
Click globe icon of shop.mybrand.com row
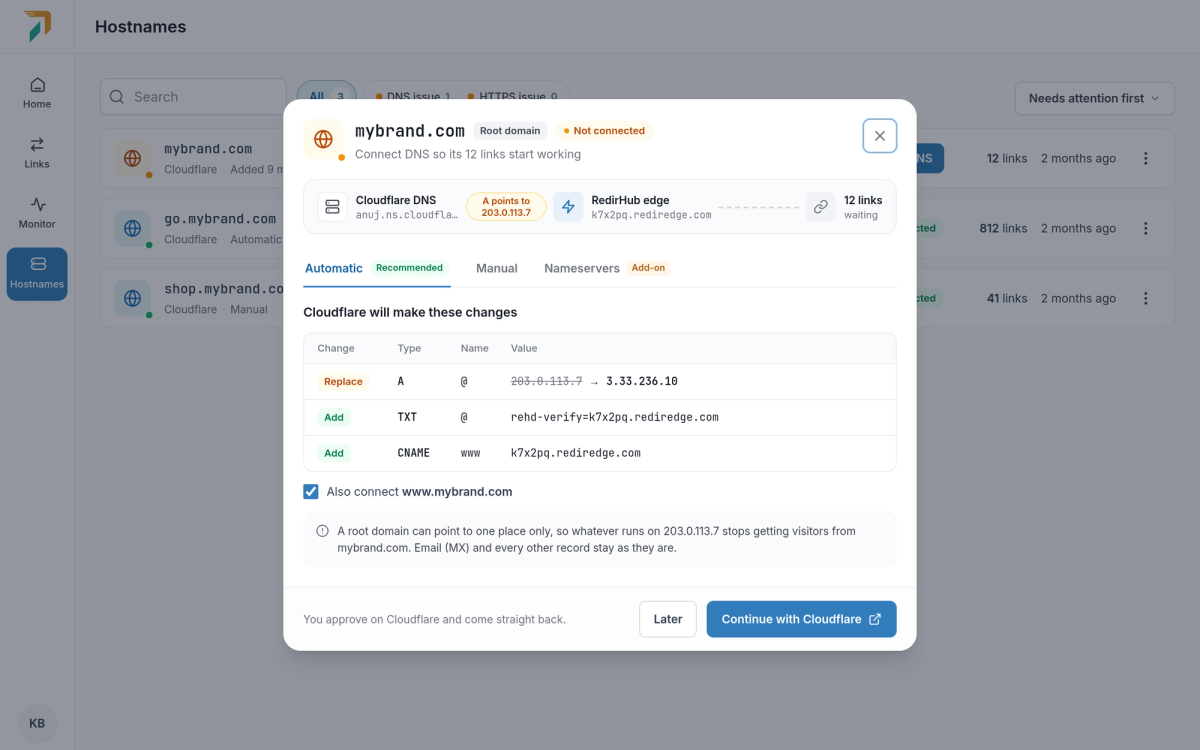pos(132,298)
